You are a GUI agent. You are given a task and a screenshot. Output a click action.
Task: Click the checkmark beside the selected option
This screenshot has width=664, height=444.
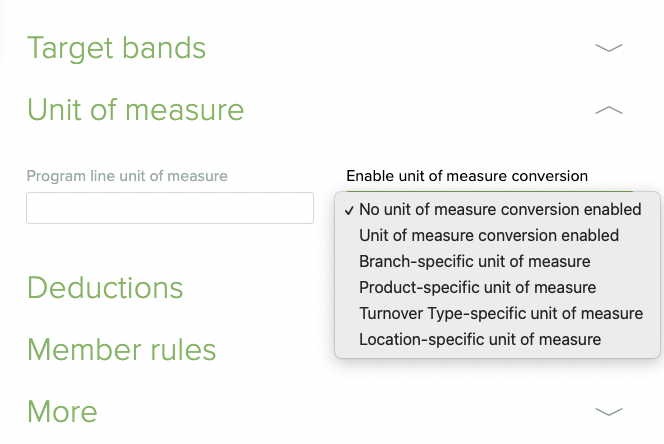coord(348,210)
